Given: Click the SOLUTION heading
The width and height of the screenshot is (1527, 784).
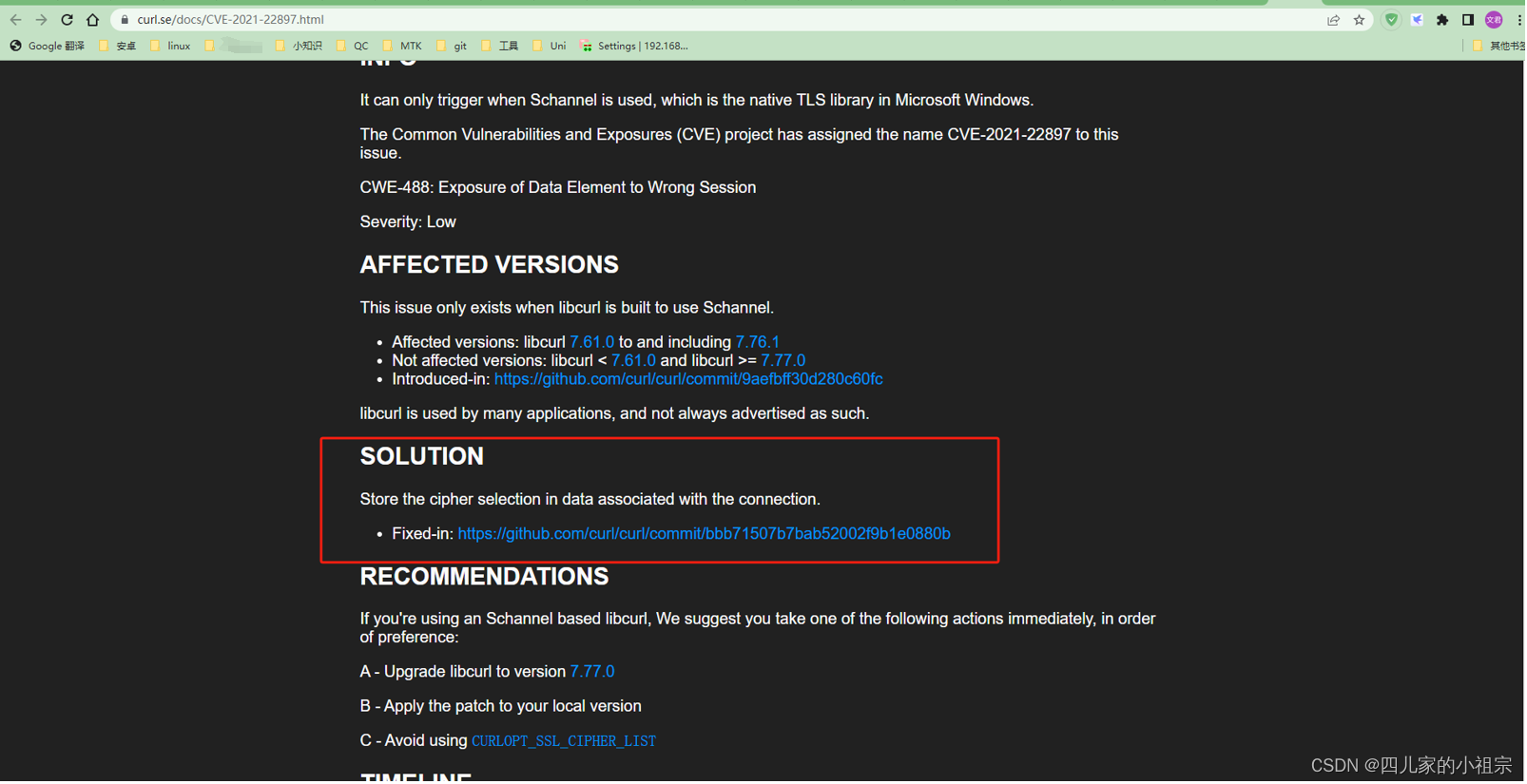Looking at the screenshot, I should 422,457.
